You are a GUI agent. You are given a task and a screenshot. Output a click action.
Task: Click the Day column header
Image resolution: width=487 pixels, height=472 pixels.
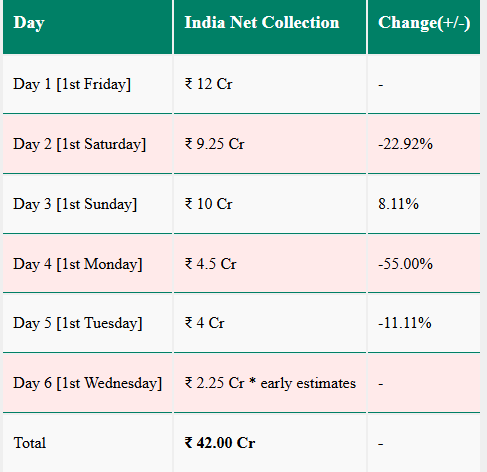[88, 26]
